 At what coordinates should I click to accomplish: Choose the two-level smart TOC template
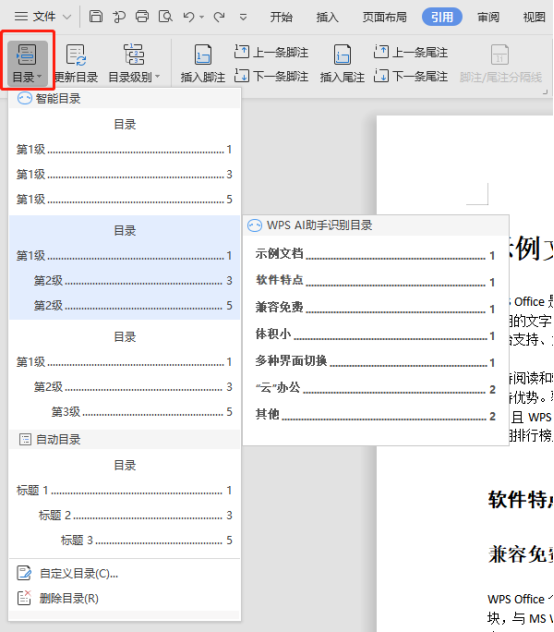tap(124, 268)
